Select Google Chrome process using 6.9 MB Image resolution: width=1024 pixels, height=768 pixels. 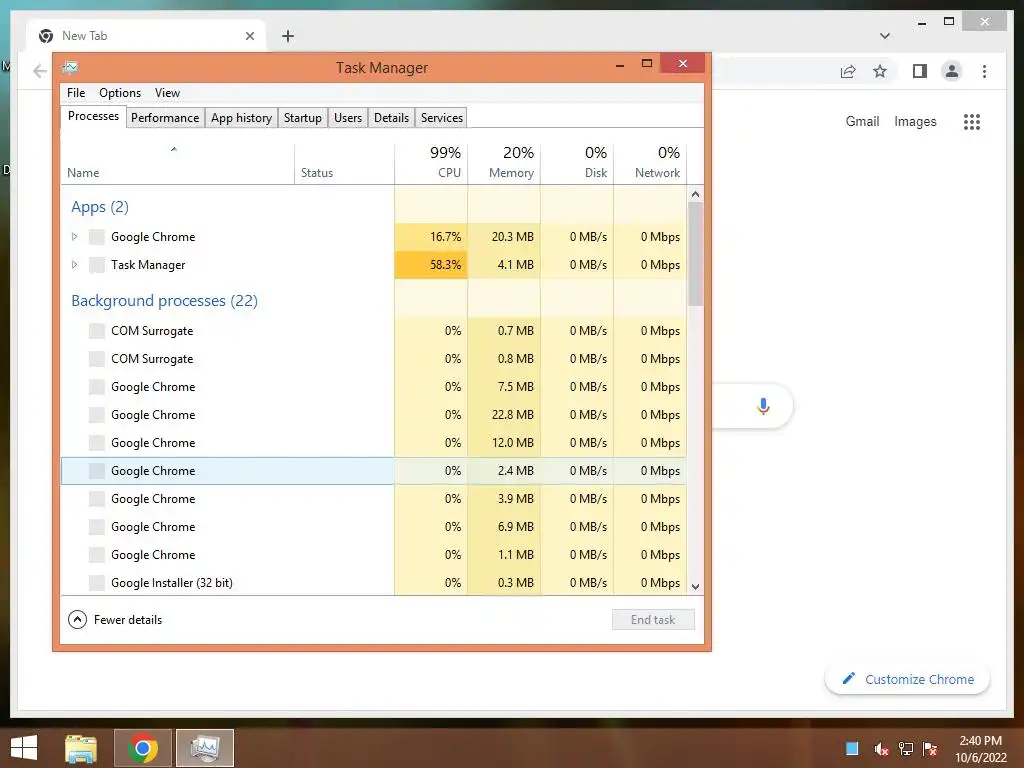point(374,528)
